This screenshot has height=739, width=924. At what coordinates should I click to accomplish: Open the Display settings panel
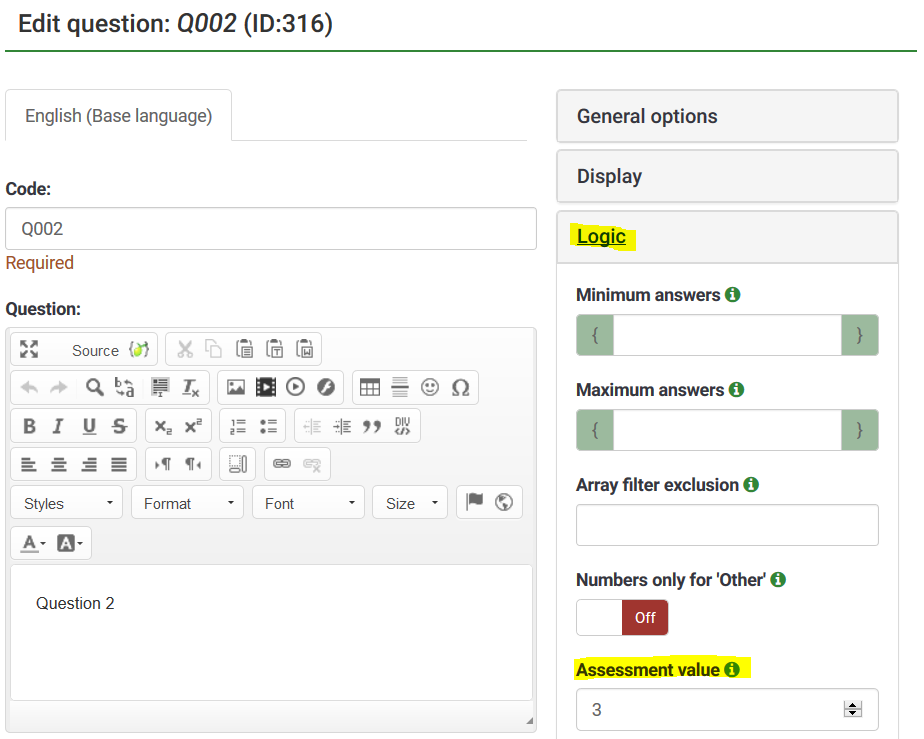click(x=726, y=175)
